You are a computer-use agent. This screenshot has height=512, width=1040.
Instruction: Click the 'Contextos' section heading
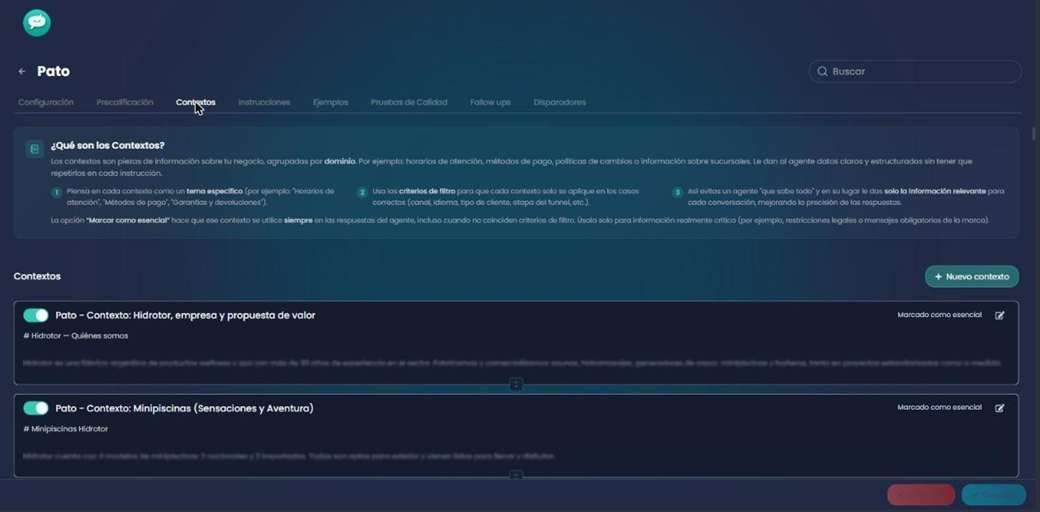(x=37, y=277)
